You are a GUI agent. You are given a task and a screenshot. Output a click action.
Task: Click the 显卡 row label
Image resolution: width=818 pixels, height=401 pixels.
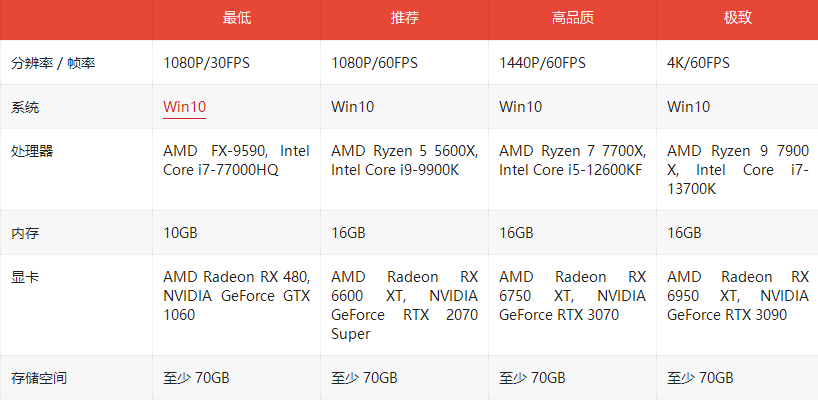point(25,276)
